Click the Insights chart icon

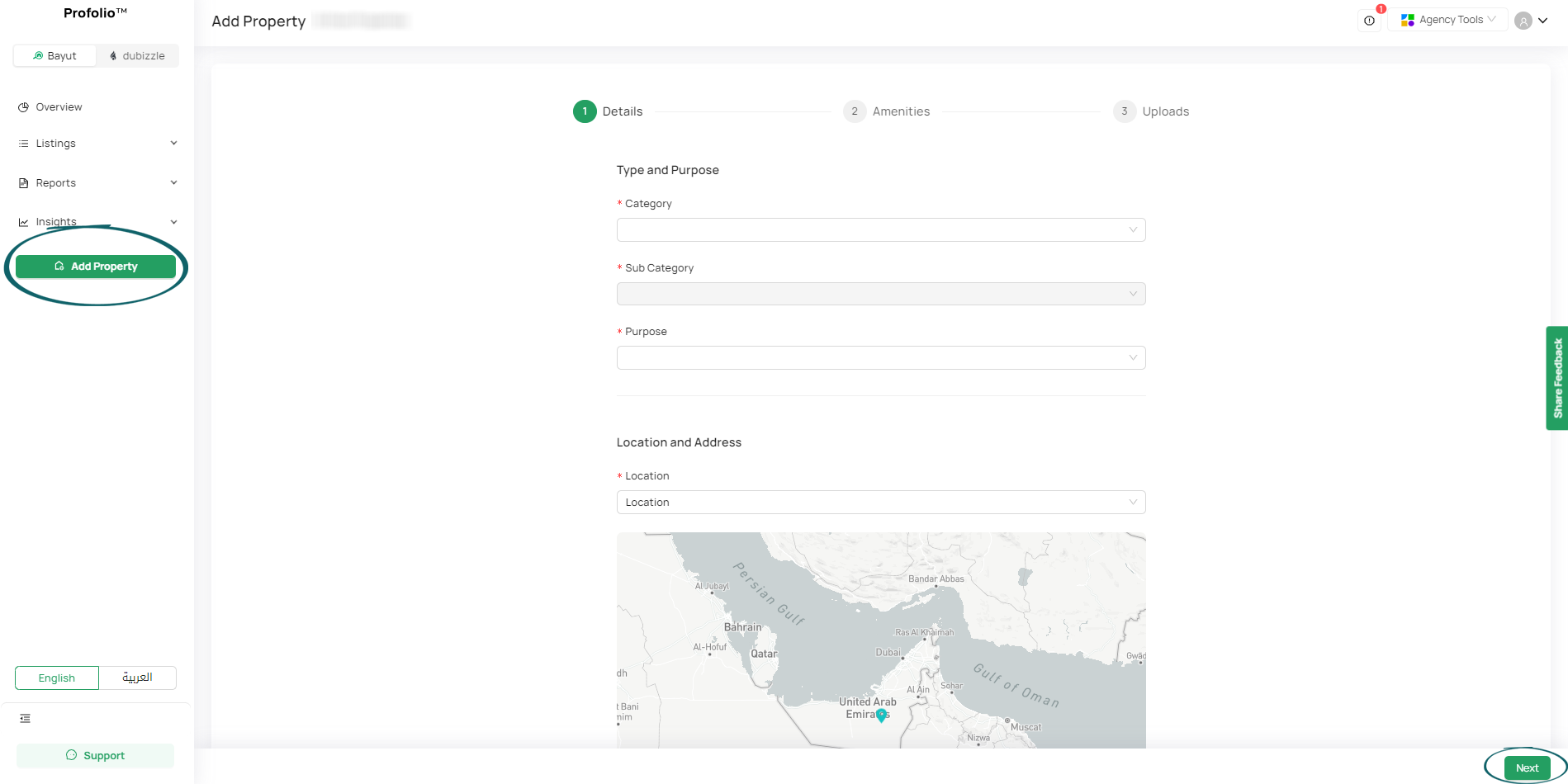pos(22,221)
